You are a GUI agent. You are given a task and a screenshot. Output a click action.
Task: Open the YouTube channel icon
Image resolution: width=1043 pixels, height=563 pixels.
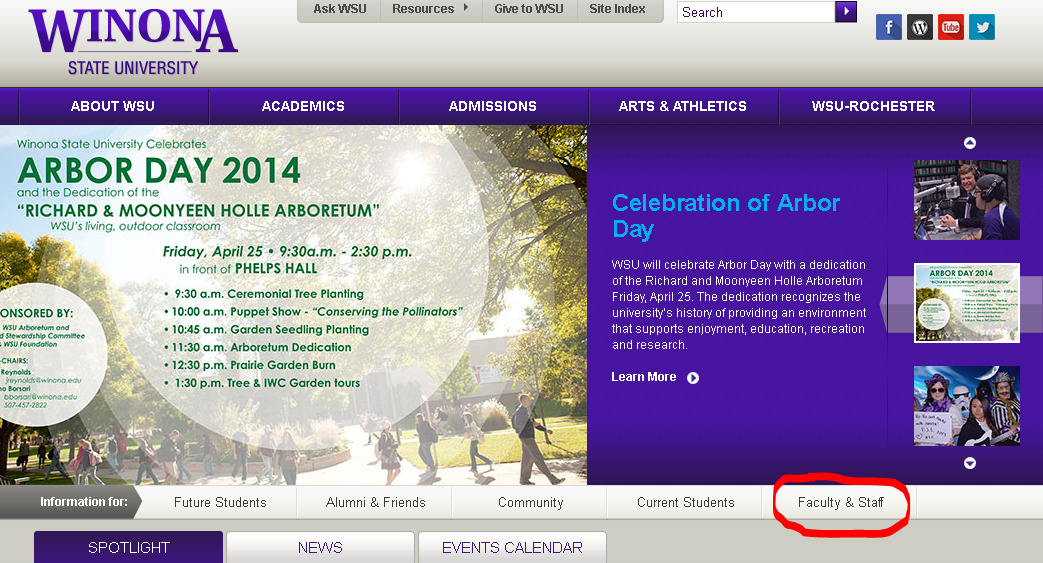[950, 27]
